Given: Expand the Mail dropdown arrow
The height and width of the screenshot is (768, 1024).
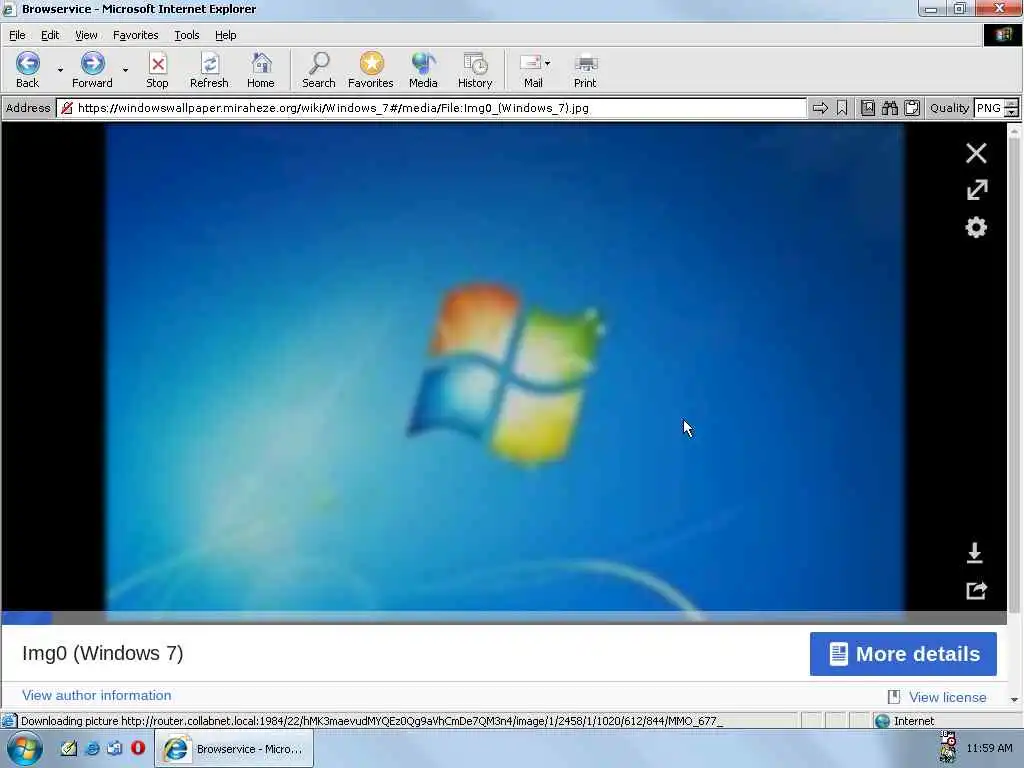Looking at the screenshot, I should pyautogui.click(x=547, y=63).
